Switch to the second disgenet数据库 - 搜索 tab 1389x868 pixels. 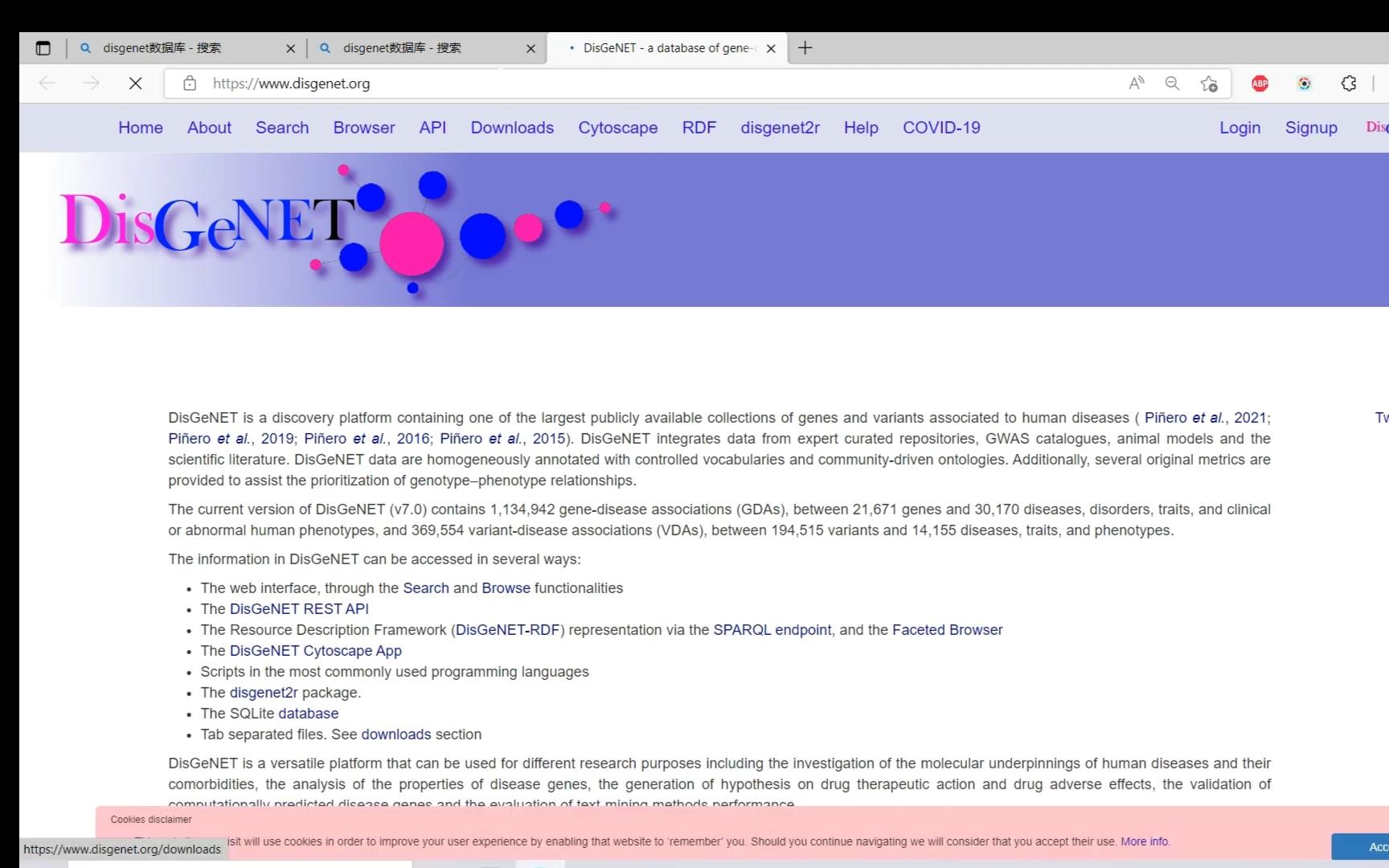click(x=427, y=48)
